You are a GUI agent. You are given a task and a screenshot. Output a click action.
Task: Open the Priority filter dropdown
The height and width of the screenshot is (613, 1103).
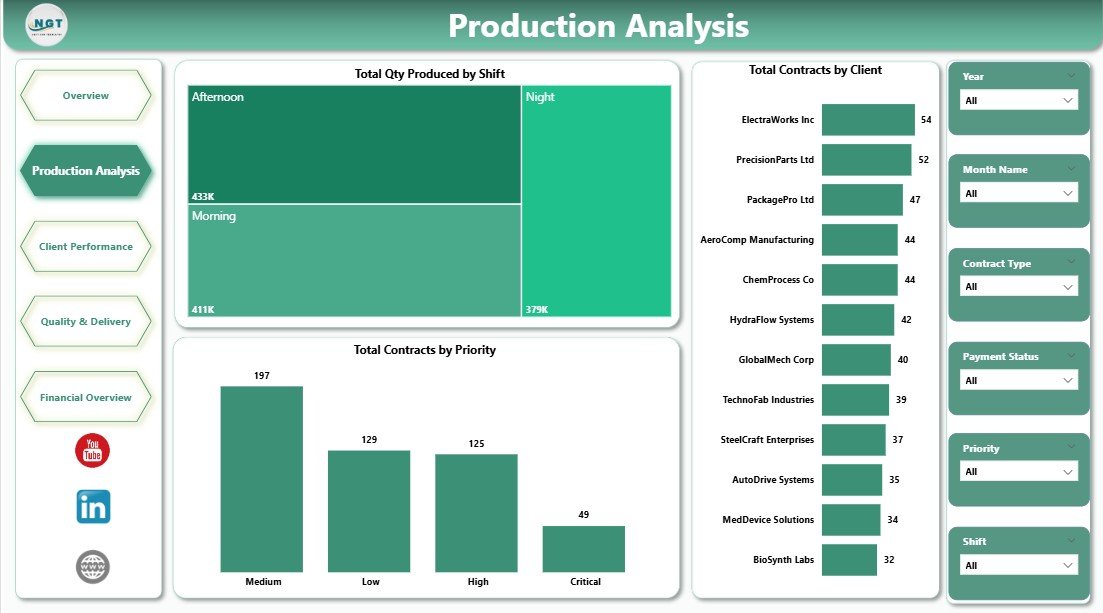1018,471
